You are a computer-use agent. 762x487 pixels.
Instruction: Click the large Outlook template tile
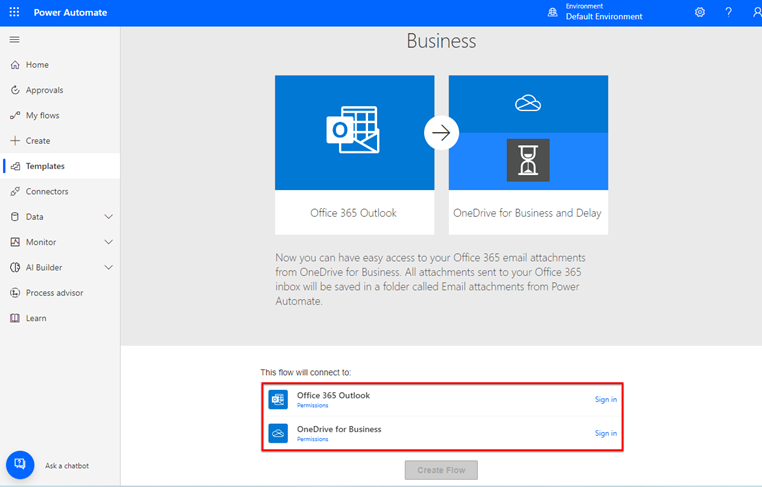click(354, 133)
